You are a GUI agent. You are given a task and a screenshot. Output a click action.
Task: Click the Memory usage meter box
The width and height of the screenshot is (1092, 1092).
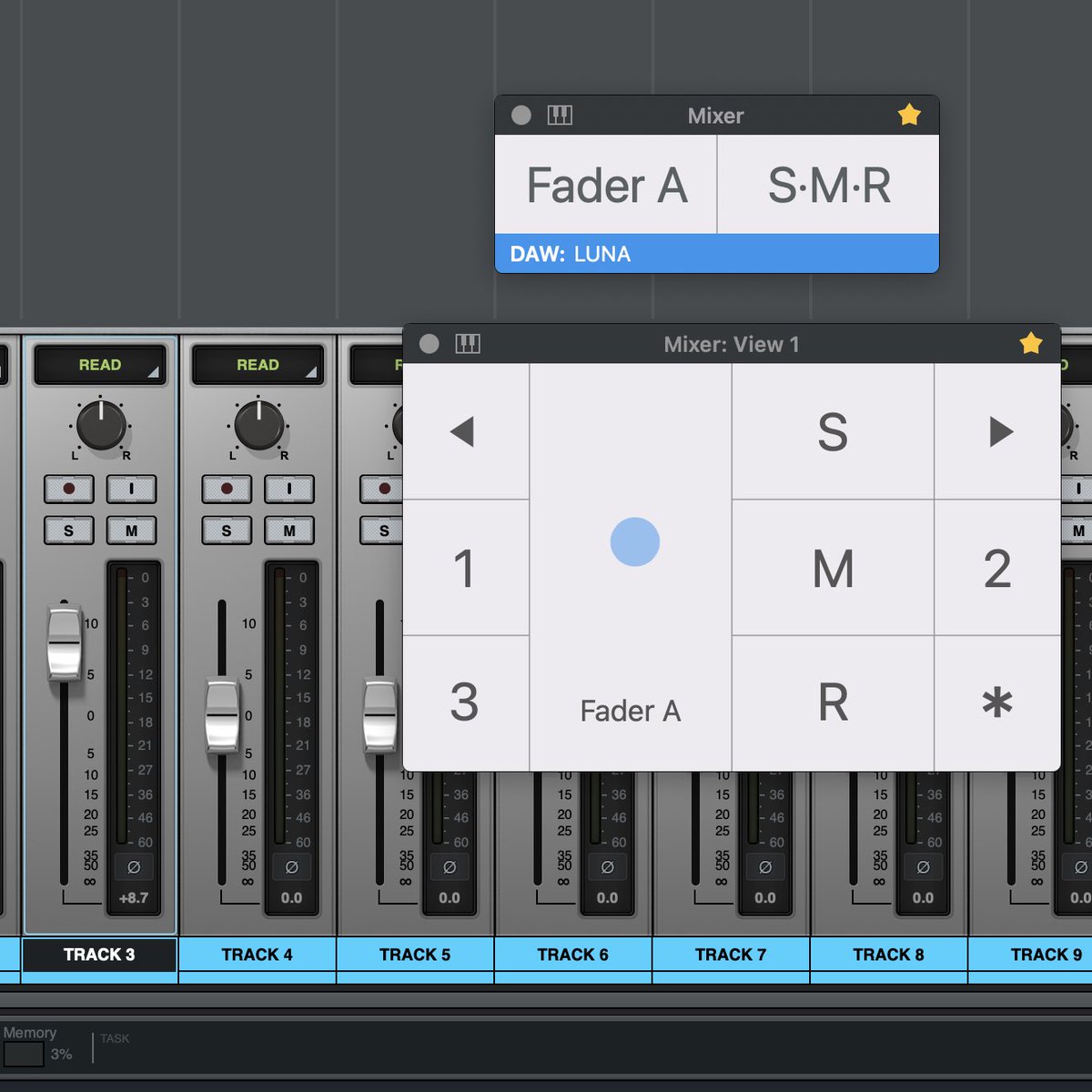pos(24,1055)
